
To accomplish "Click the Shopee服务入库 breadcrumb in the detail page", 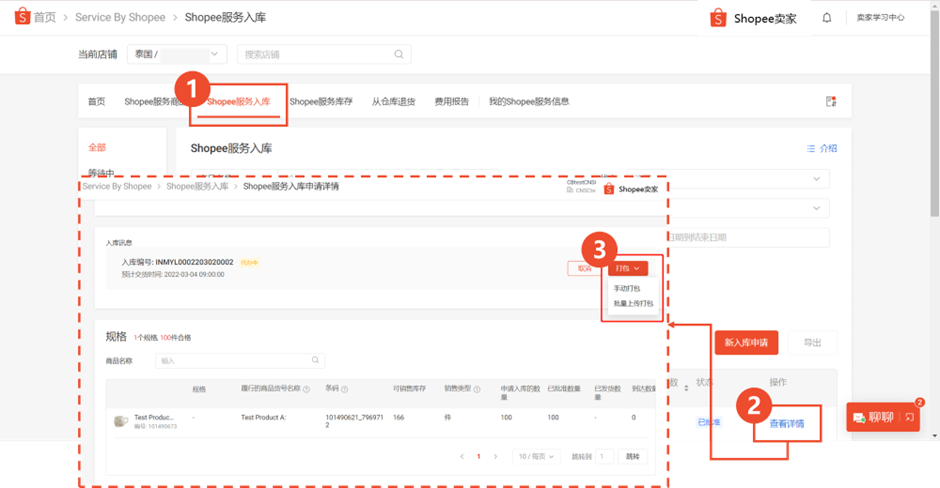I will [197, 186].
